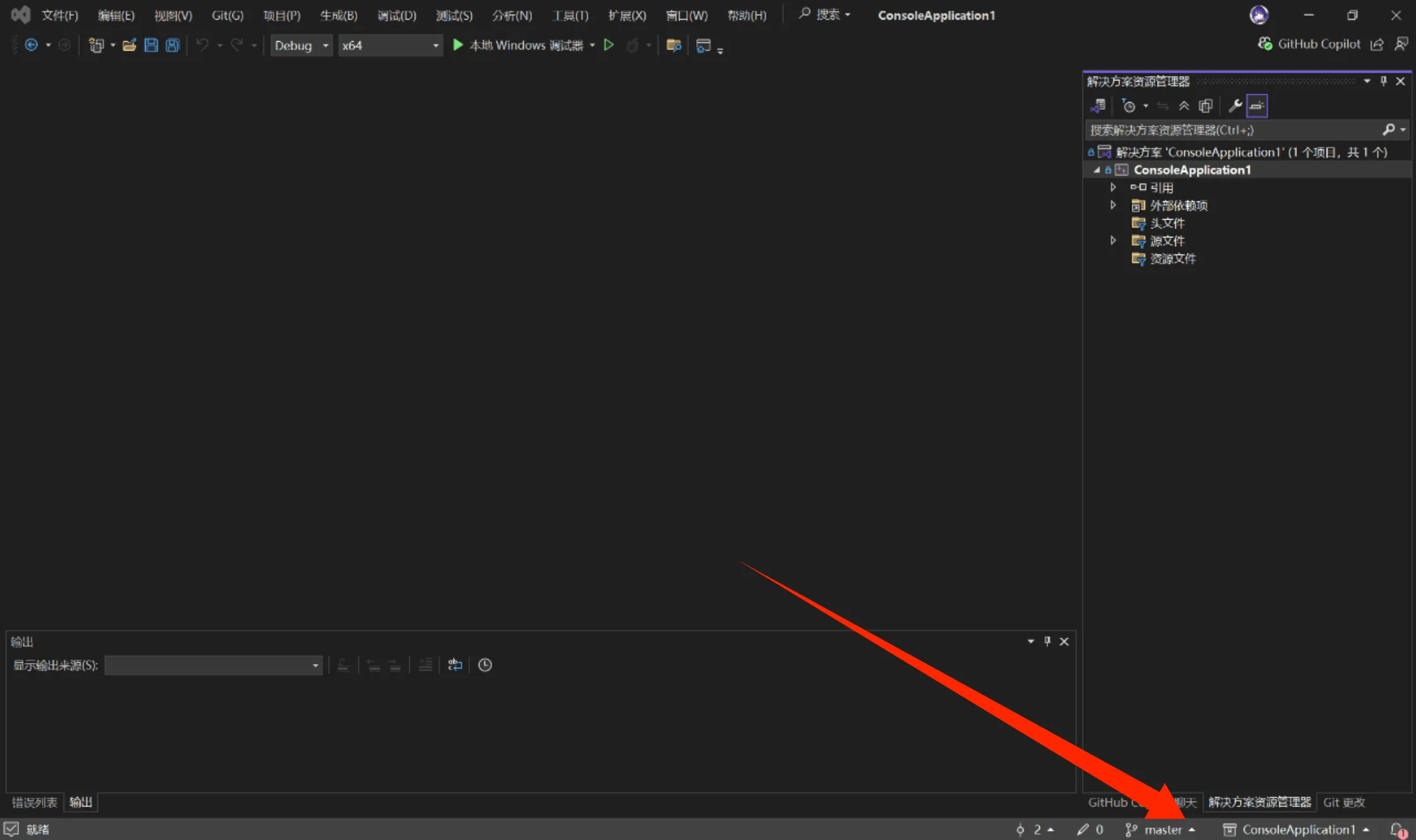Click the Open File toolbar icon
This screenshot has width=1416, height=840.
point(129,45)
